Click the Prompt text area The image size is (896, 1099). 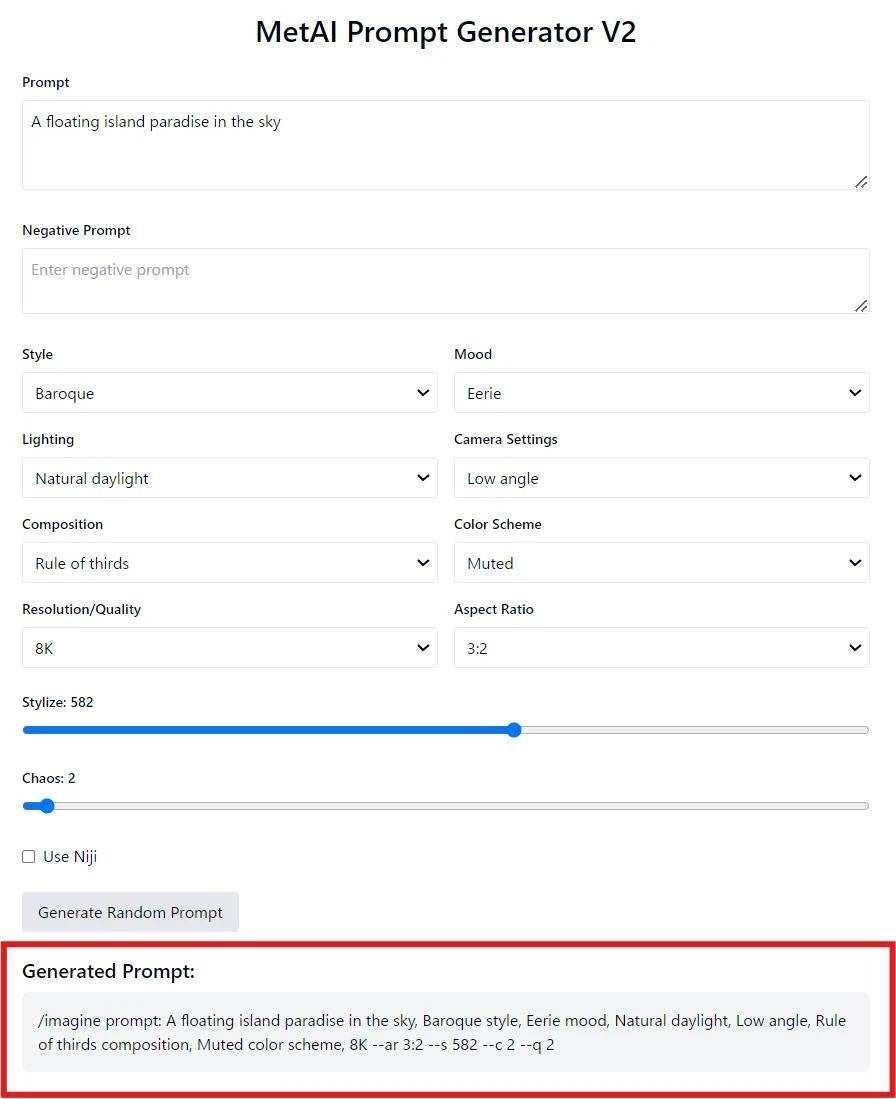[445, 145]
